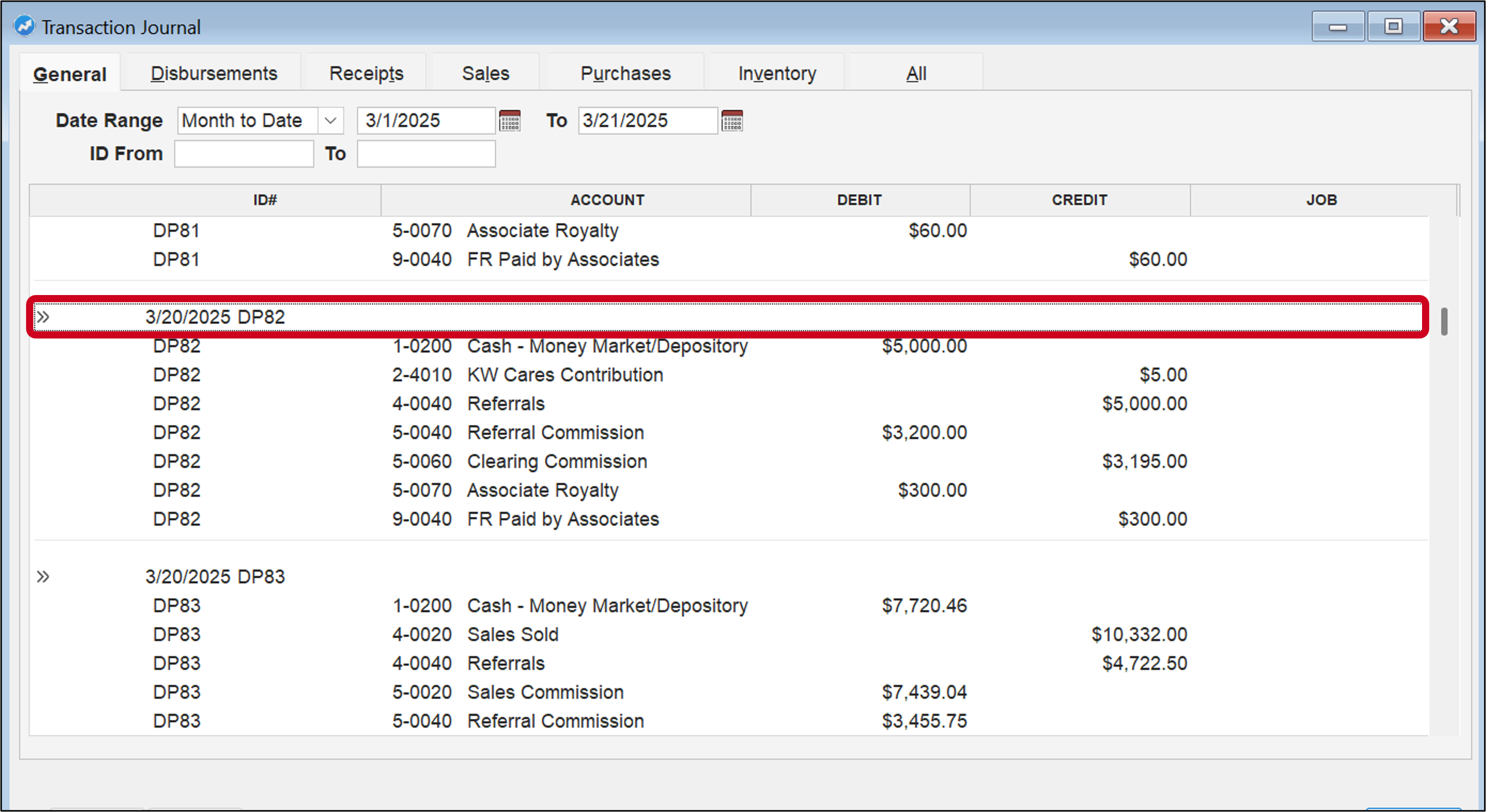Click the $4,722.50 Referrals credit
The width and height of the screenshot is (1486, 812).
click(1144, 663)
